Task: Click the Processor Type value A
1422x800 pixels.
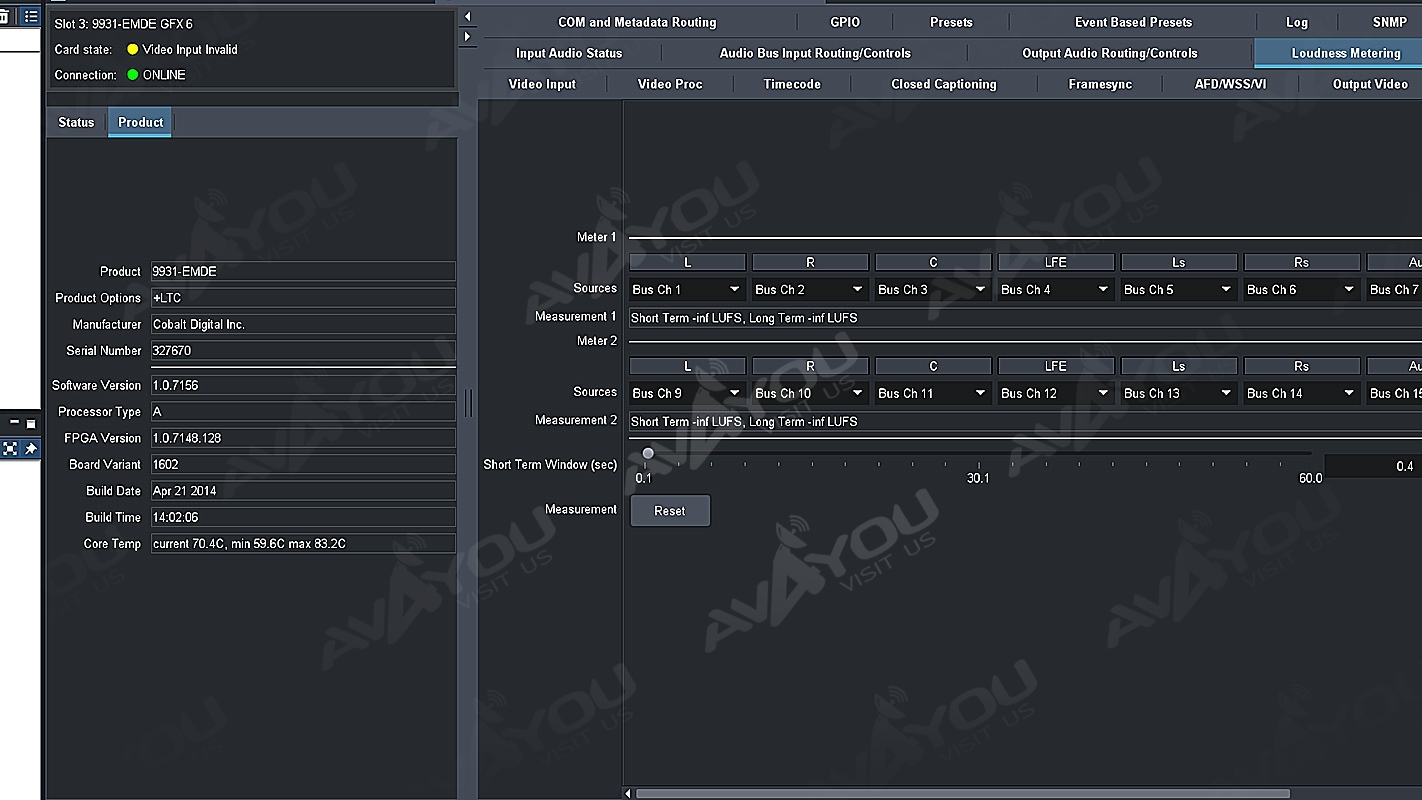Action: tap(303, 412)
